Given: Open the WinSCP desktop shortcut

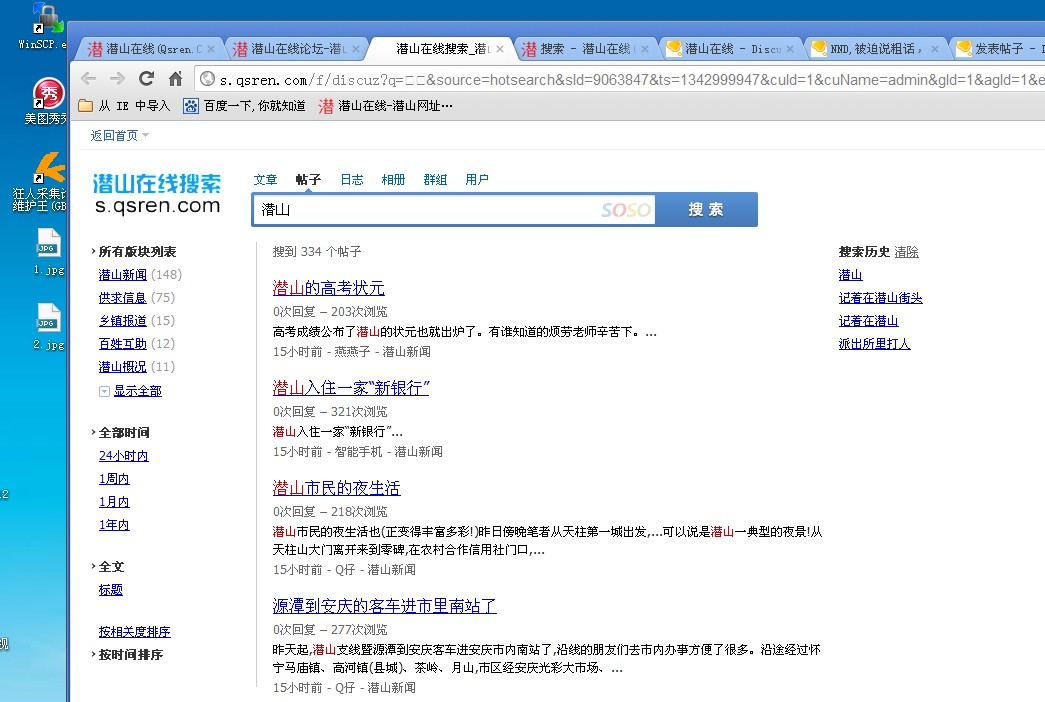Looking at the screenshot, I should pyautogui.click(x=47, y=25).
